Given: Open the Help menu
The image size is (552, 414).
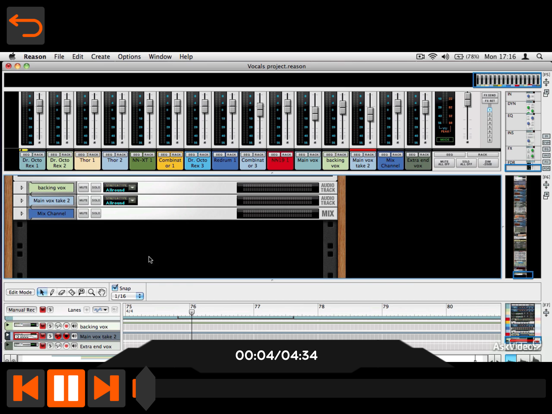Looking at the screenshot, I should point(186,56).
